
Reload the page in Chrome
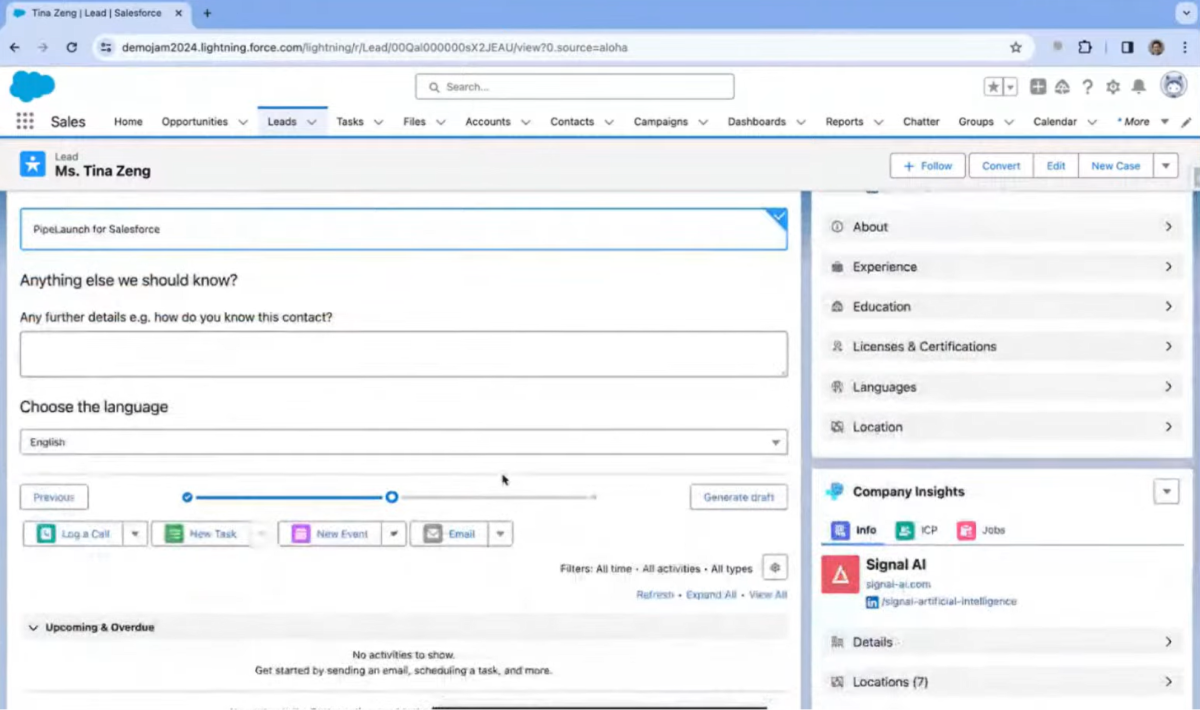[71, 47]
